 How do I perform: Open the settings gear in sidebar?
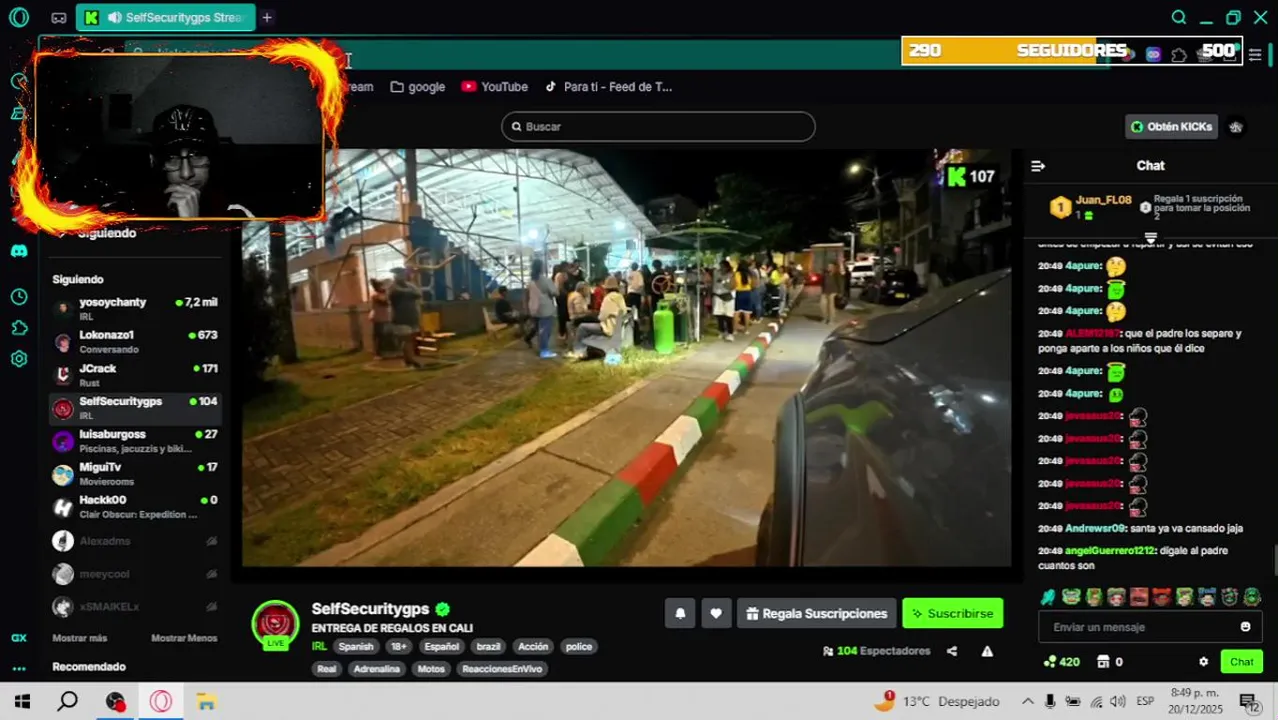pos(18,359)
